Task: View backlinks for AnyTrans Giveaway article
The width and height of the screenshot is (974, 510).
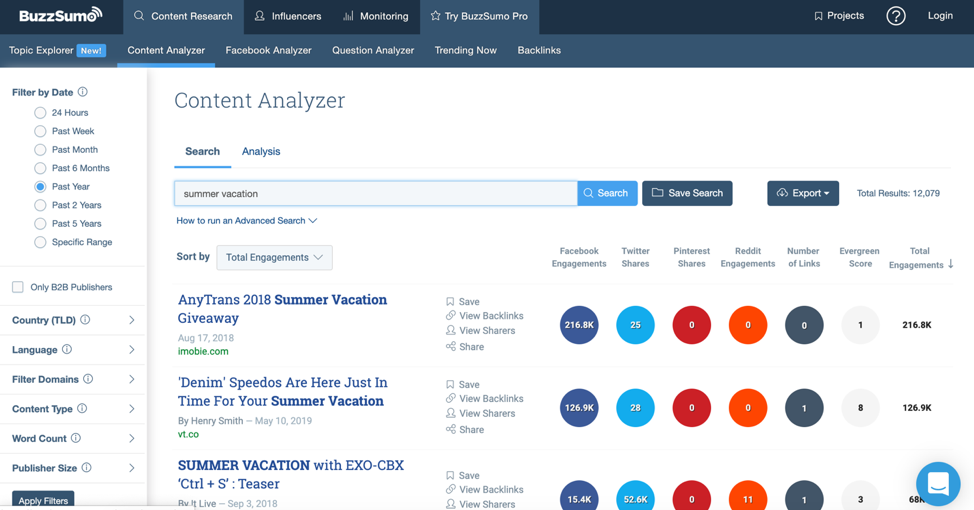Action: [485, 316]
